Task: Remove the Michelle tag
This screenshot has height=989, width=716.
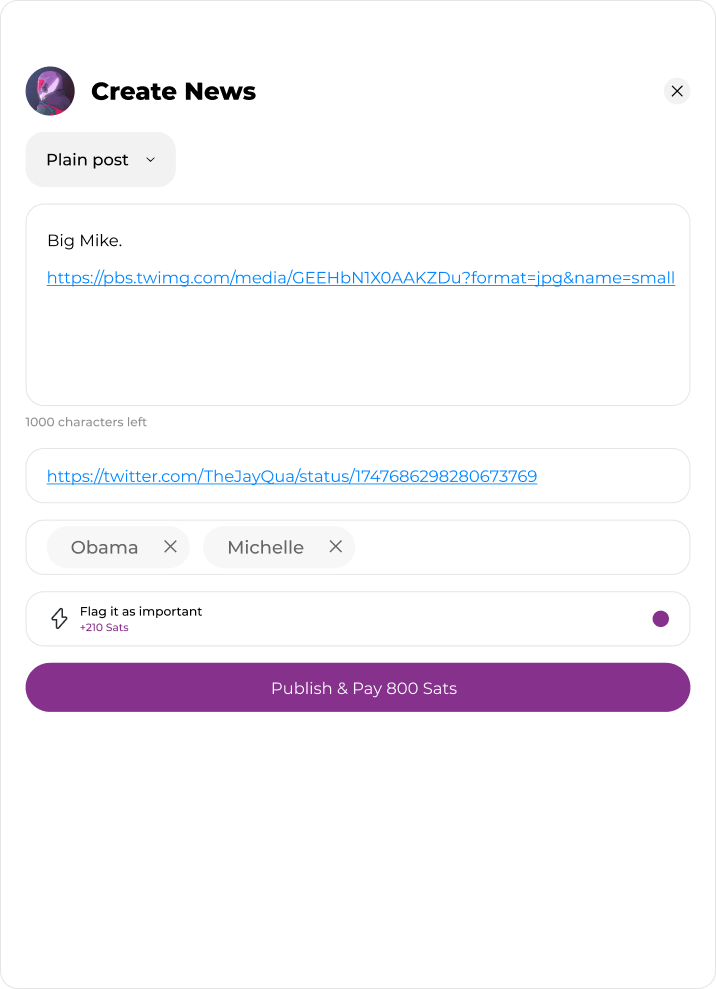Action: [x=336, y=547]
